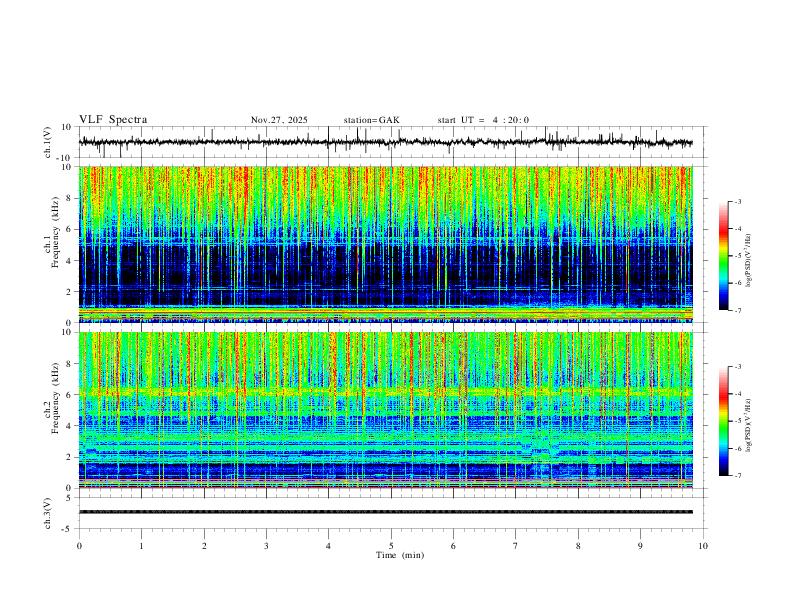Screen dimensions: 792x612
Task: Click the time axis tick label 3
Action: pos(266,546)
